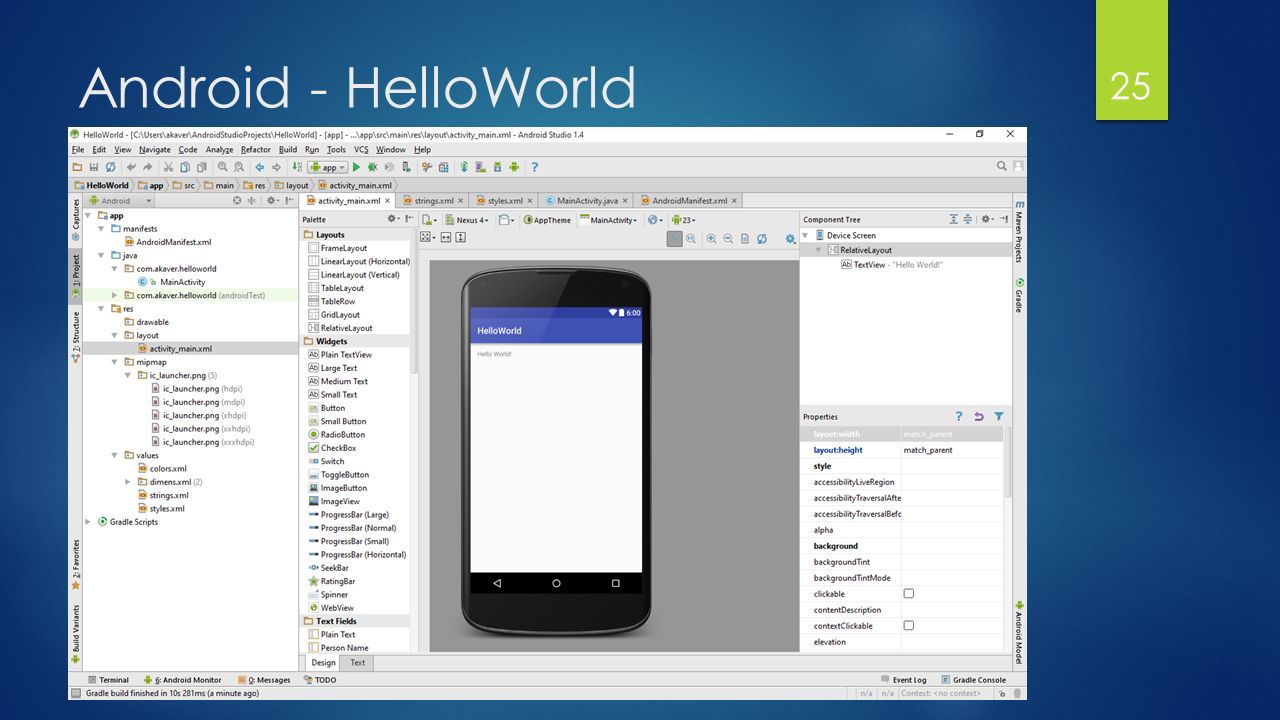Click the Properties filter funnel icon
The image size is (1280, 720).
pos(998,416)
